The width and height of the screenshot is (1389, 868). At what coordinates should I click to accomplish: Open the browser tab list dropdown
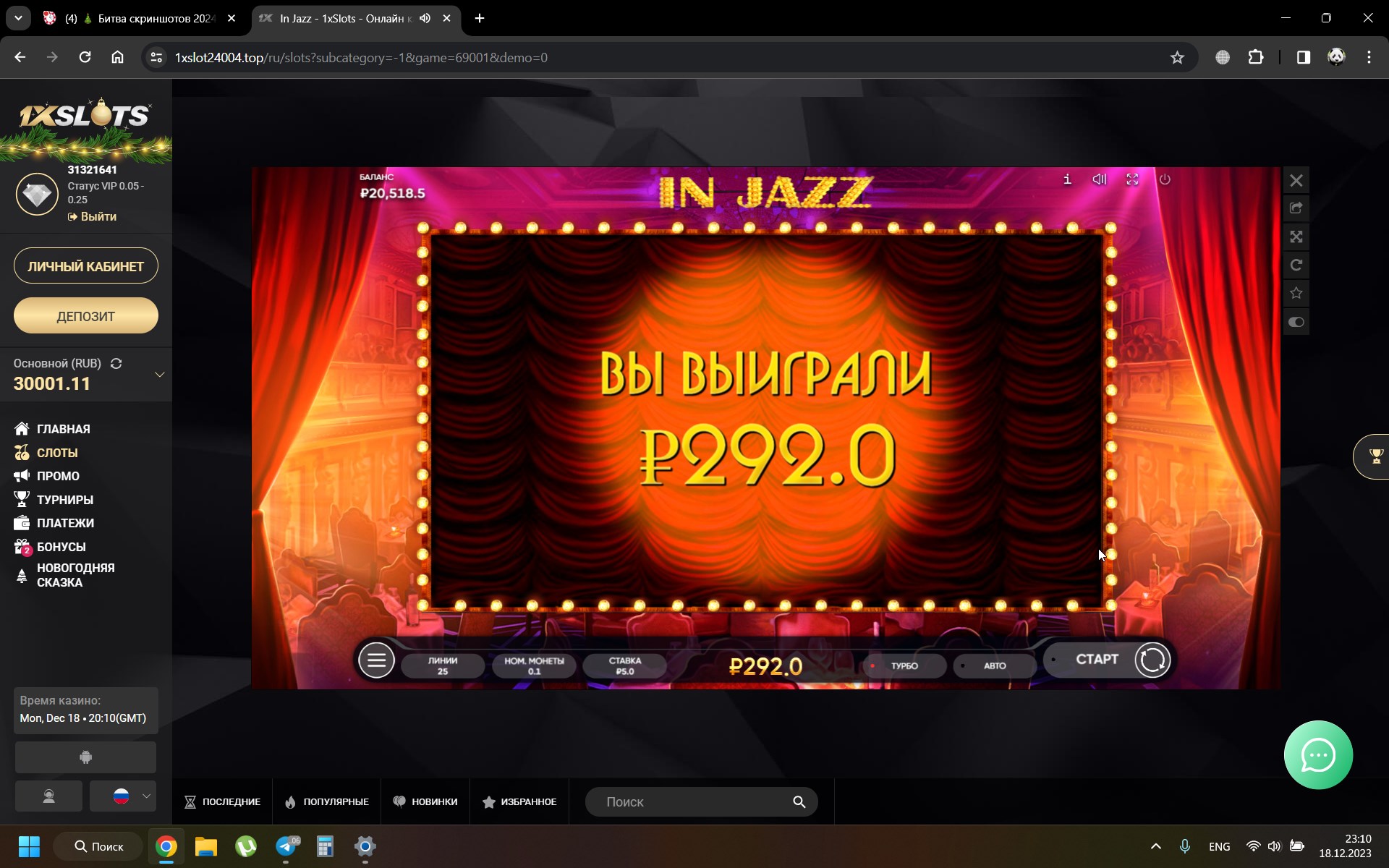pyautogui.click(x=18, y=18)
